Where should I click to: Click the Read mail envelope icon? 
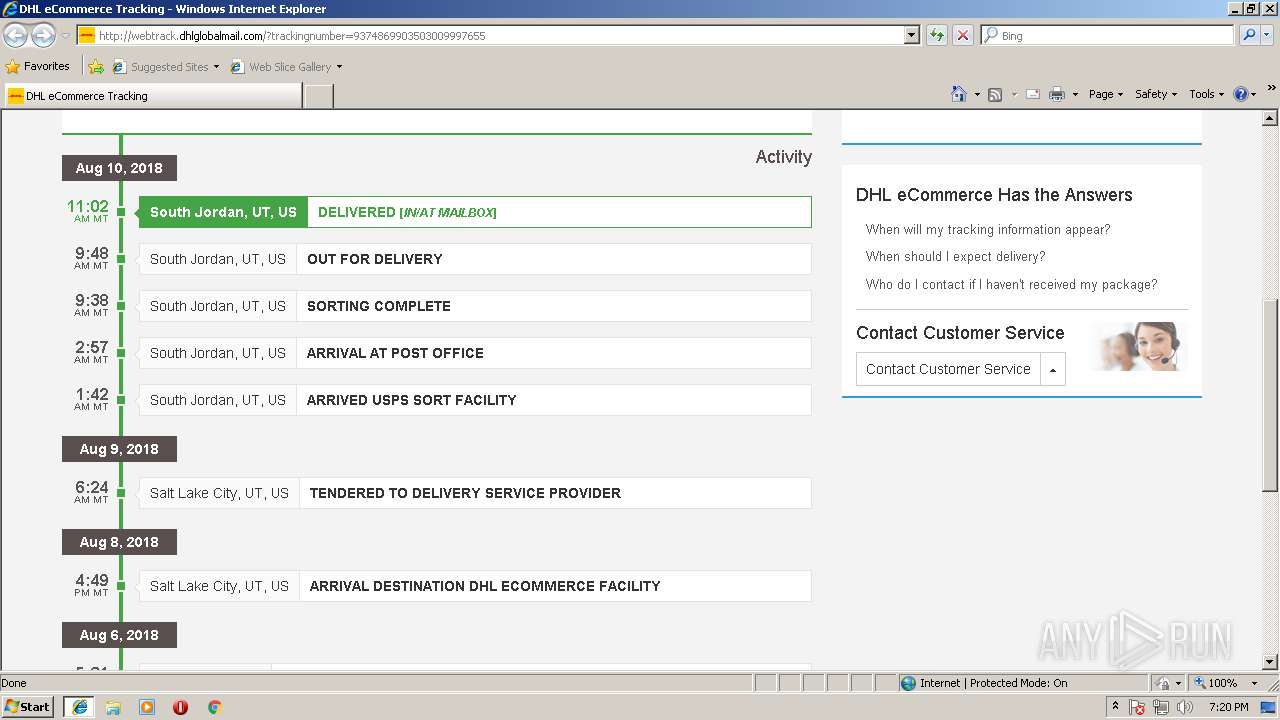(x=1033, y=94)
